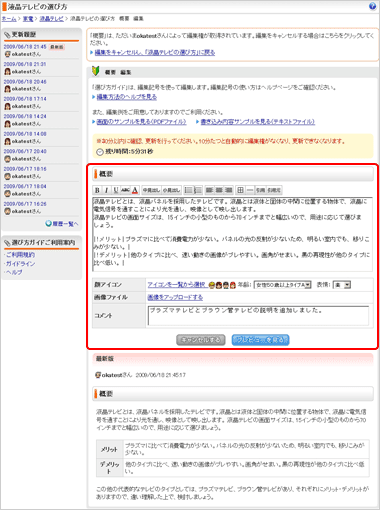Choose red text color with the A button
Viewport: 380px width, 510px height.
135,190
